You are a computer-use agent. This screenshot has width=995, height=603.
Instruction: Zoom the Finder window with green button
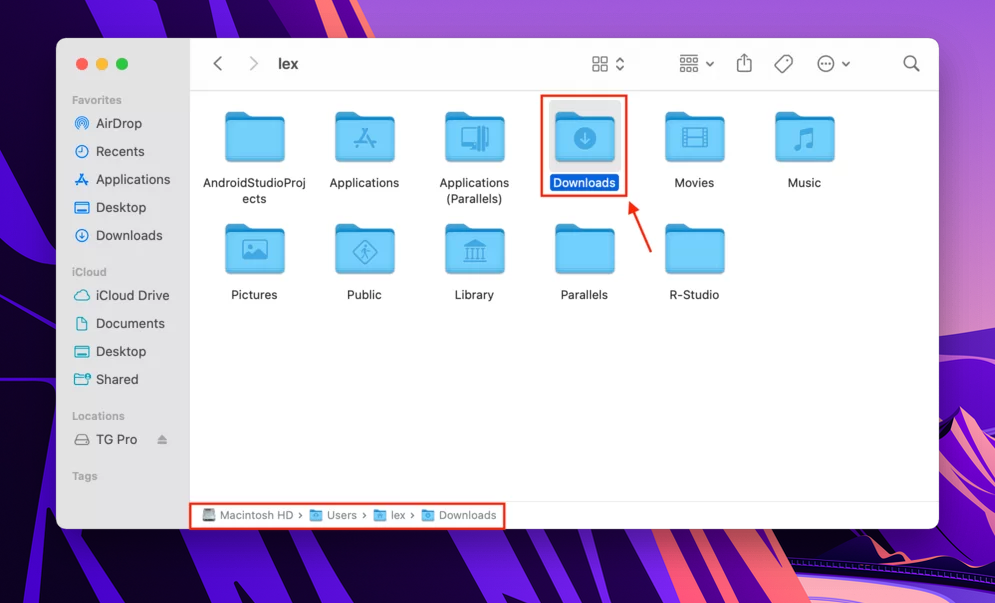click(x=122, y=63)
